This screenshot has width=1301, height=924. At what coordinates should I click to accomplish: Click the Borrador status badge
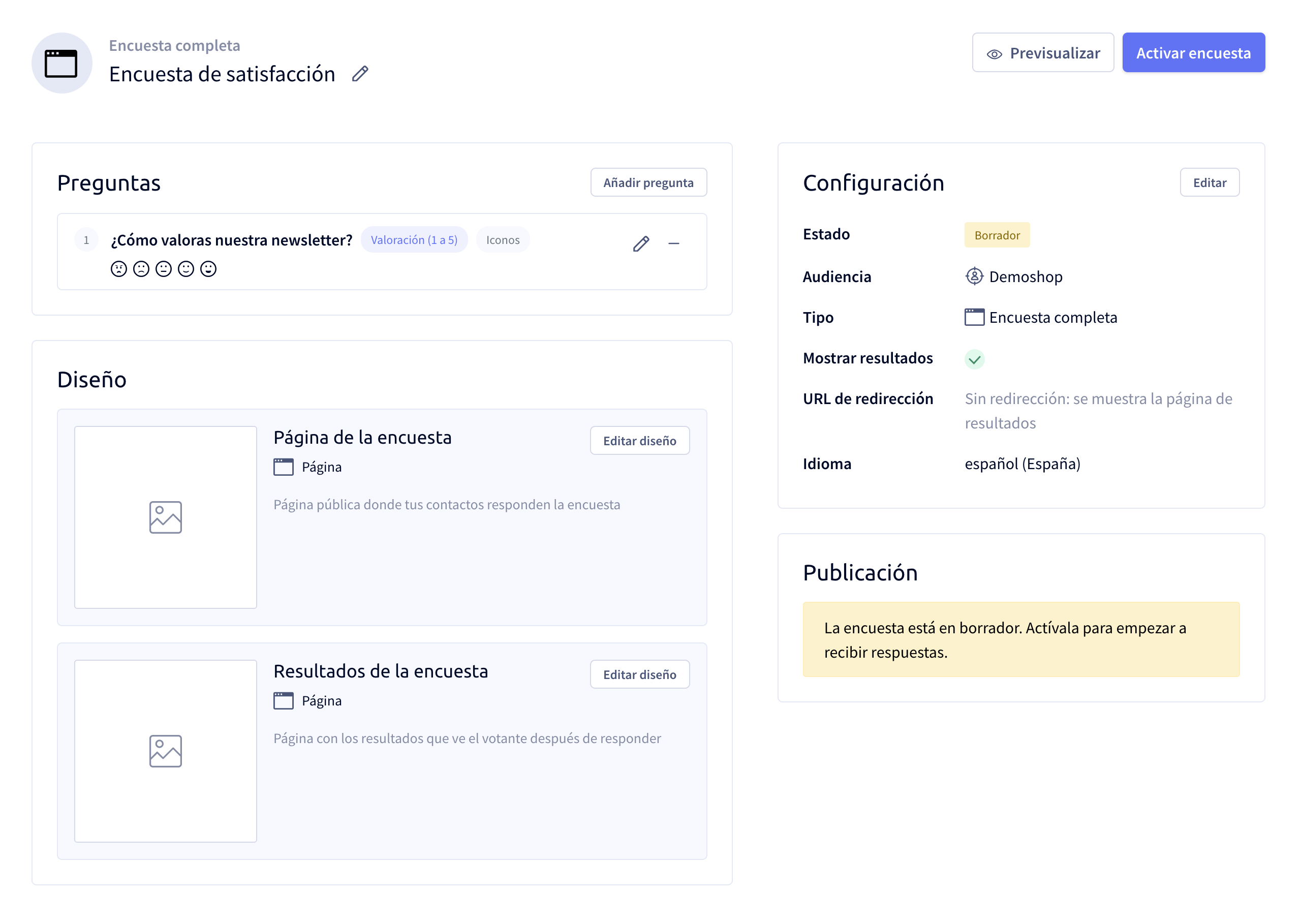tap(997, 235)
